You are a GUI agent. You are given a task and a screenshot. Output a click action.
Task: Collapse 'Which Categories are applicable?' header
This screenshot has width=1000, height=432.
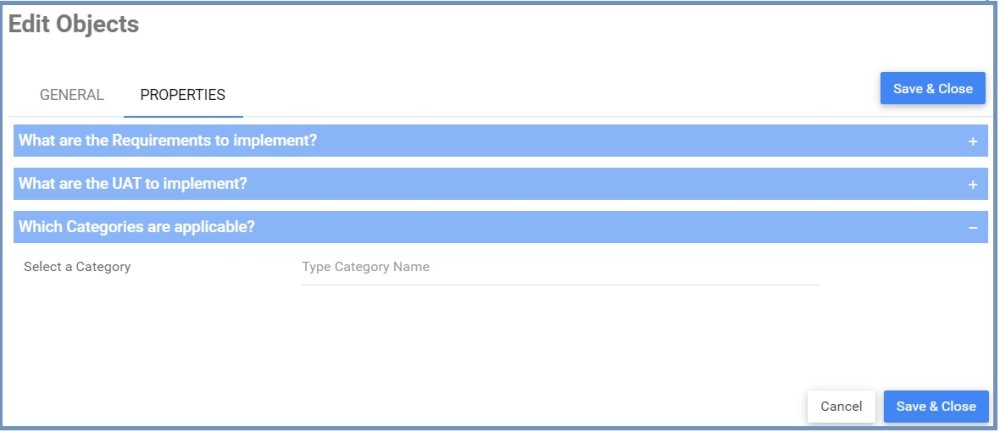tap(500, 227)
